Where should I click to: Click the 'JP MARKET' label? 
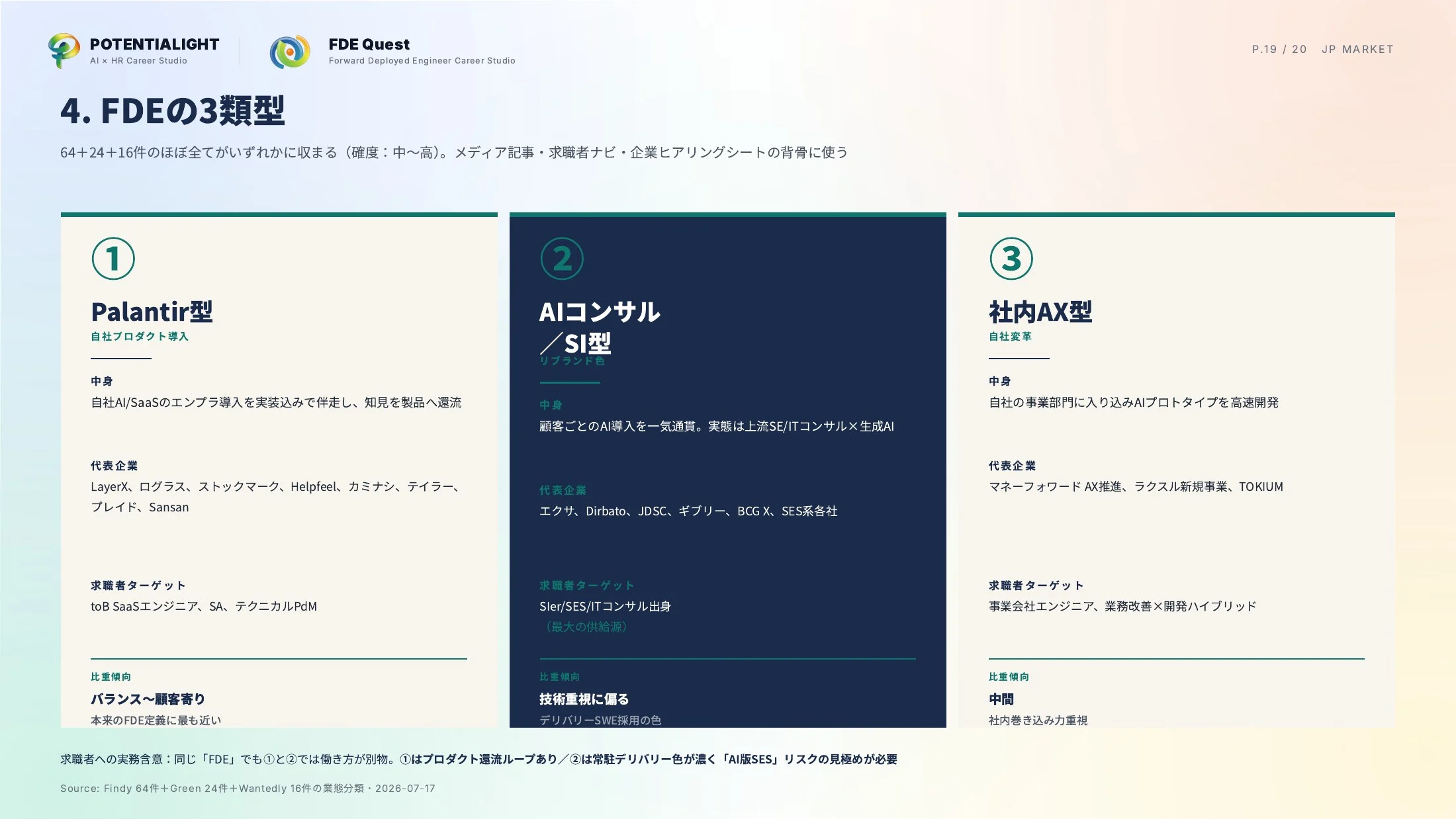pyautogui.click(x=1357, y=50)
